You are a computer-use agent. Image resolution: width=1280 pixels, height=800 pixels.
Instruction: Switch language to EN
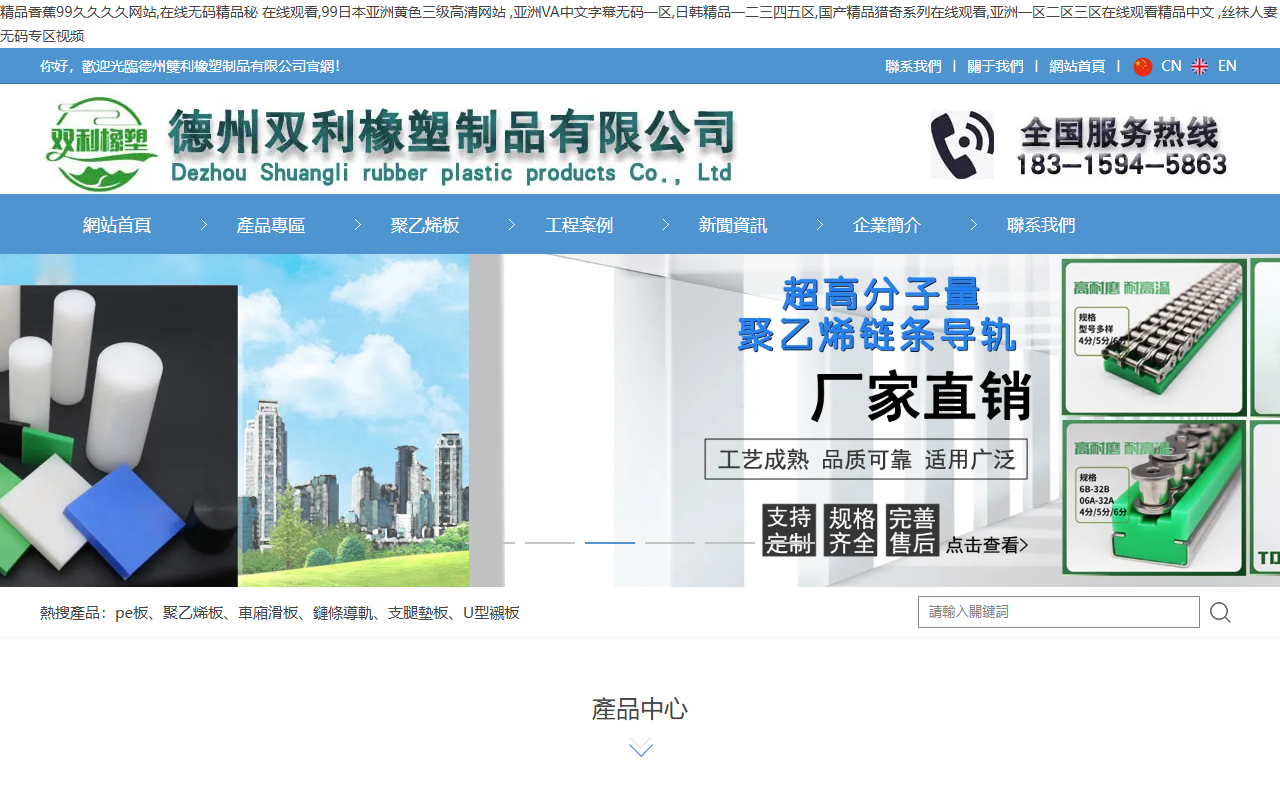point(1227,66)
